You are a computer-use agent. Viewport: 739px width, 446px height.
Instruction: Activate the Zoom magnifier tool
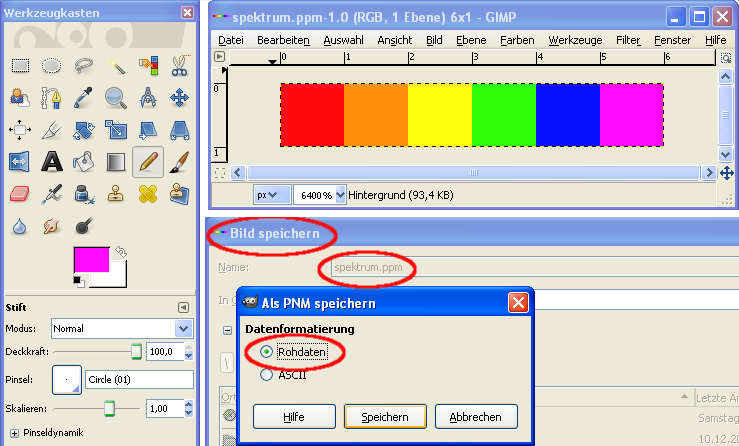(116, 98)
